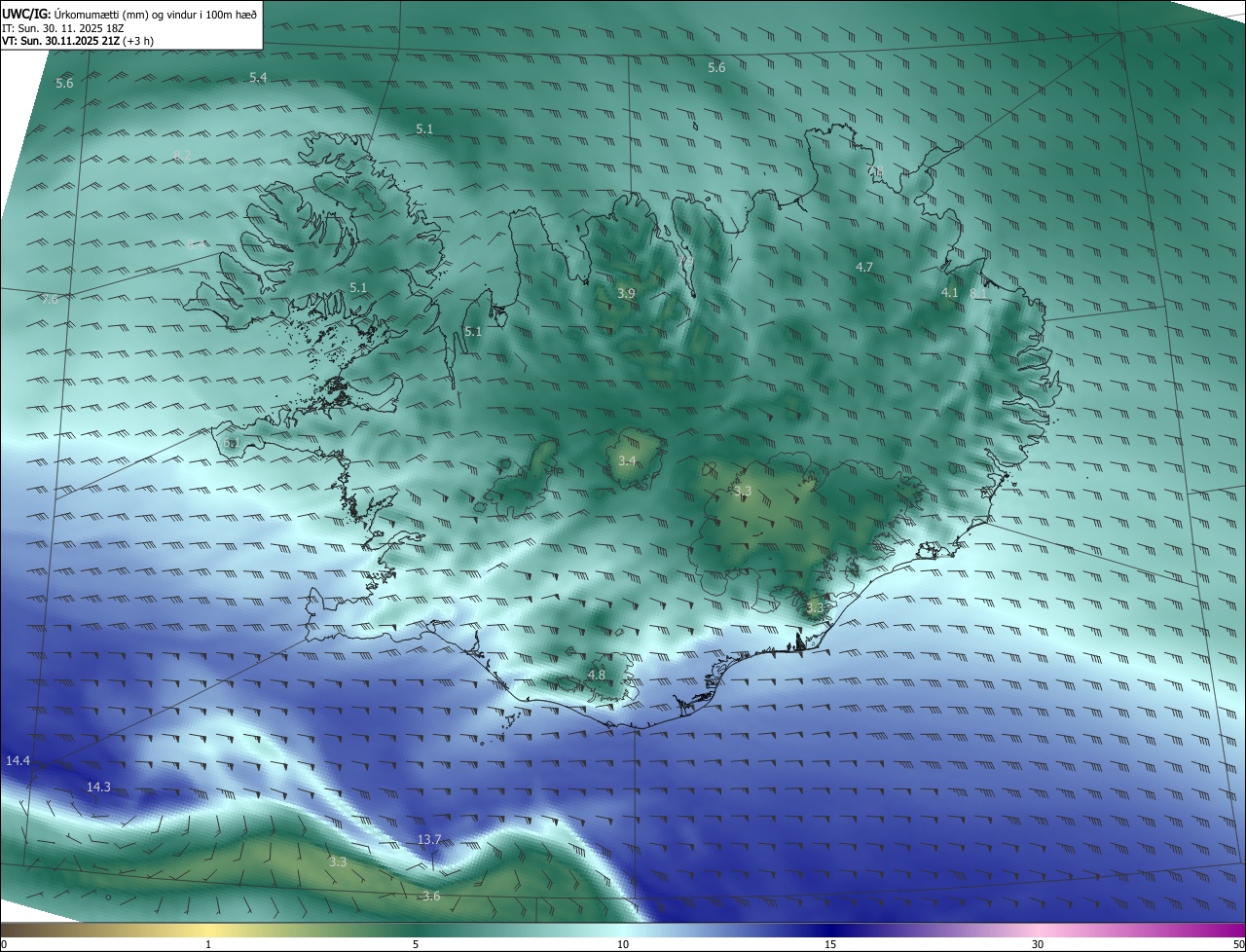Click the 14.4 value label
The width and height of the screenshot is (1246, 952).
[x=18, y=760]
